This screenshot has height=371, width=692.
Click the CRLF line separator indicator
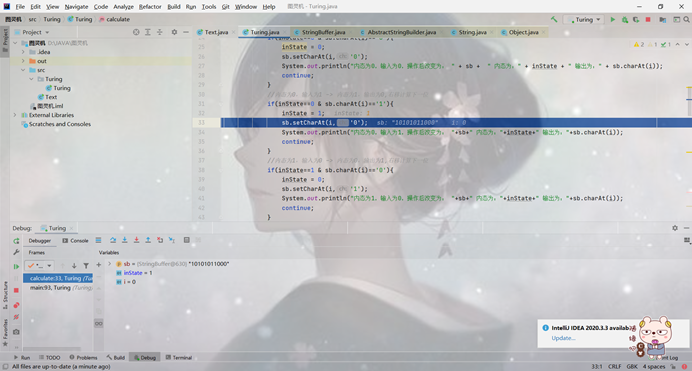[x=614, y=367]
